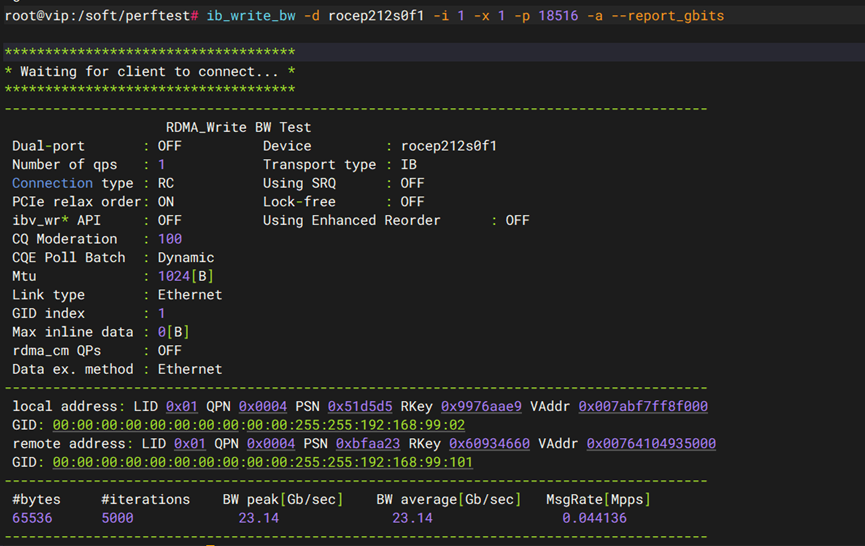Viewport: 865px width, 546px height.
Task: Click the RDMA_Write BW Test heading
Action: 238,128
